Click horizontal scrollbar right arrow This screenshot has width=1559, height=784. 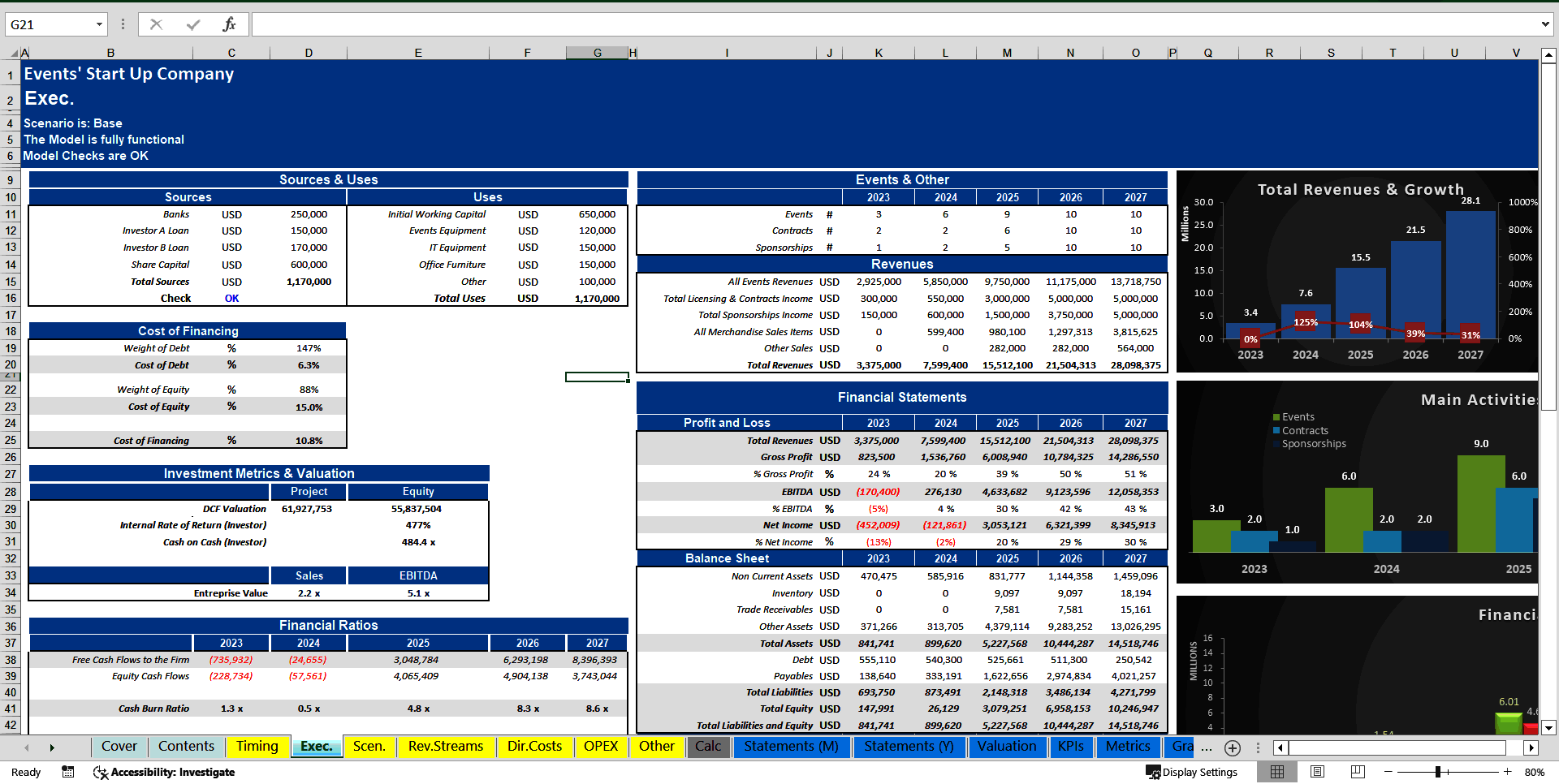pos(1531,747)
